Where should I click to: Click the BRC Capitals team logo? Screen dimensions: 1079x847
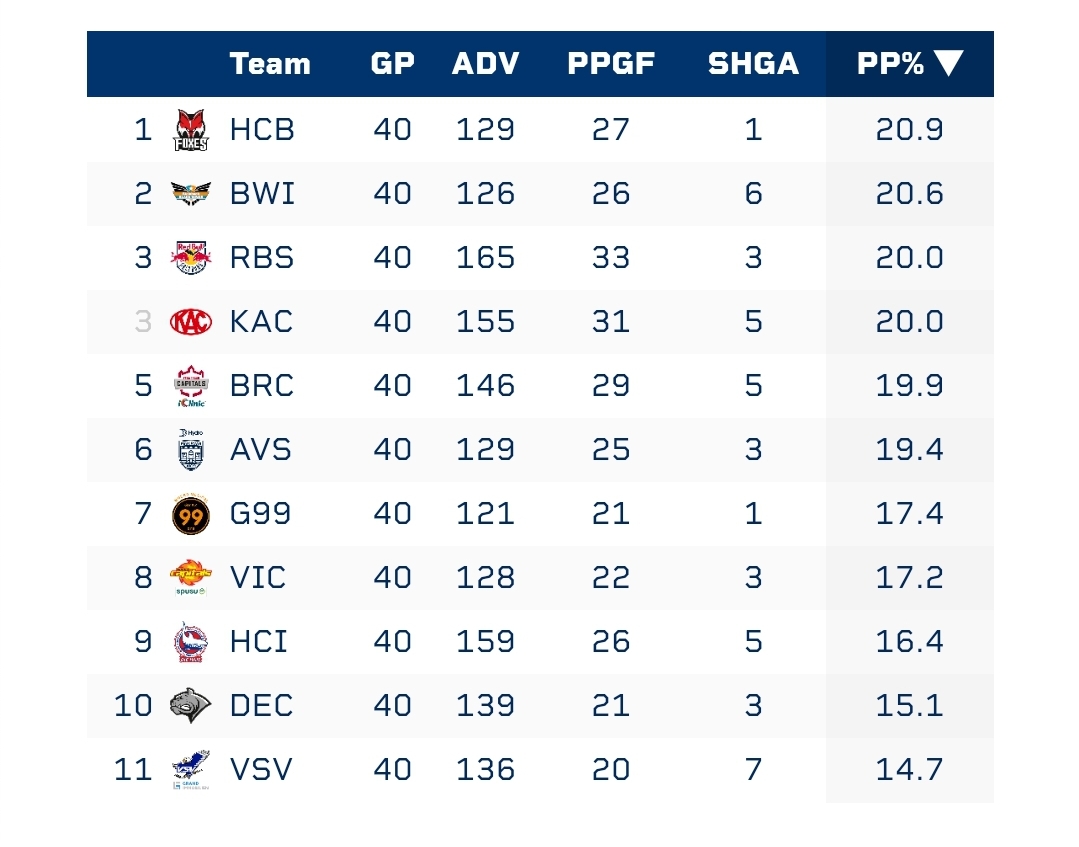click(x=191, y=386)
